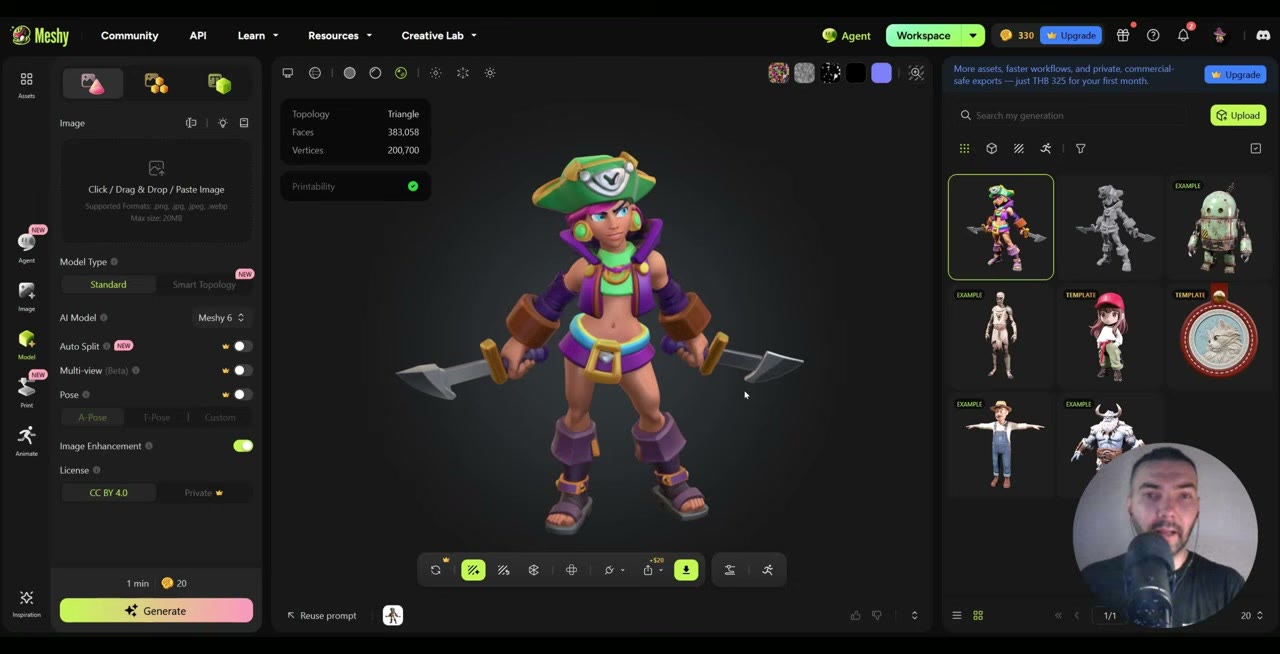Image resolution: width=1280 pixels, height=654 pixels.
Task: Open the Agent button in header
Action: 846,35
